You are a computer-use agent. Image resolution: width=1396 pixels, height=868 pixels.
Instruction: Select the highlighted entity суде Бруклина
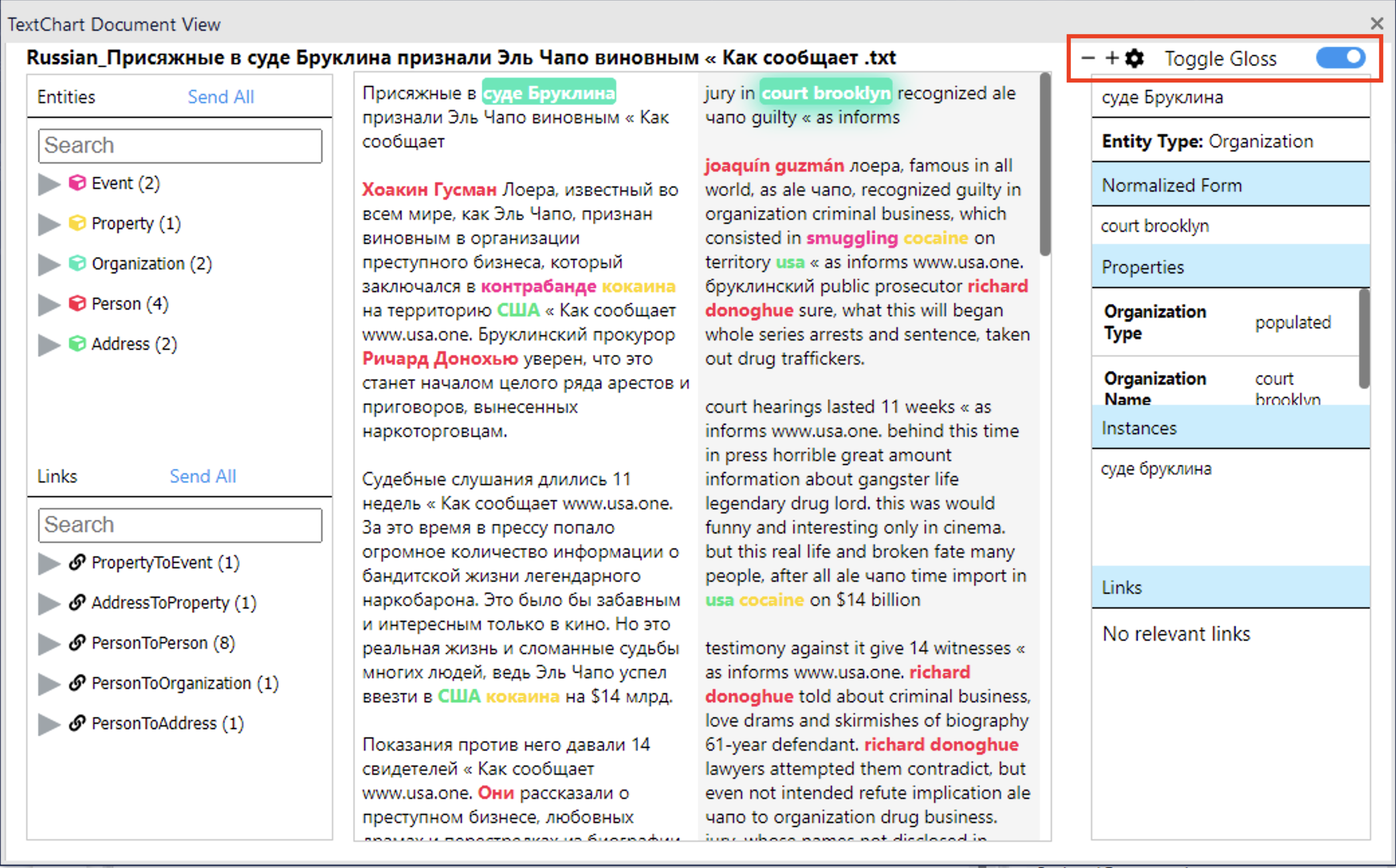click(x=548, y=93)
